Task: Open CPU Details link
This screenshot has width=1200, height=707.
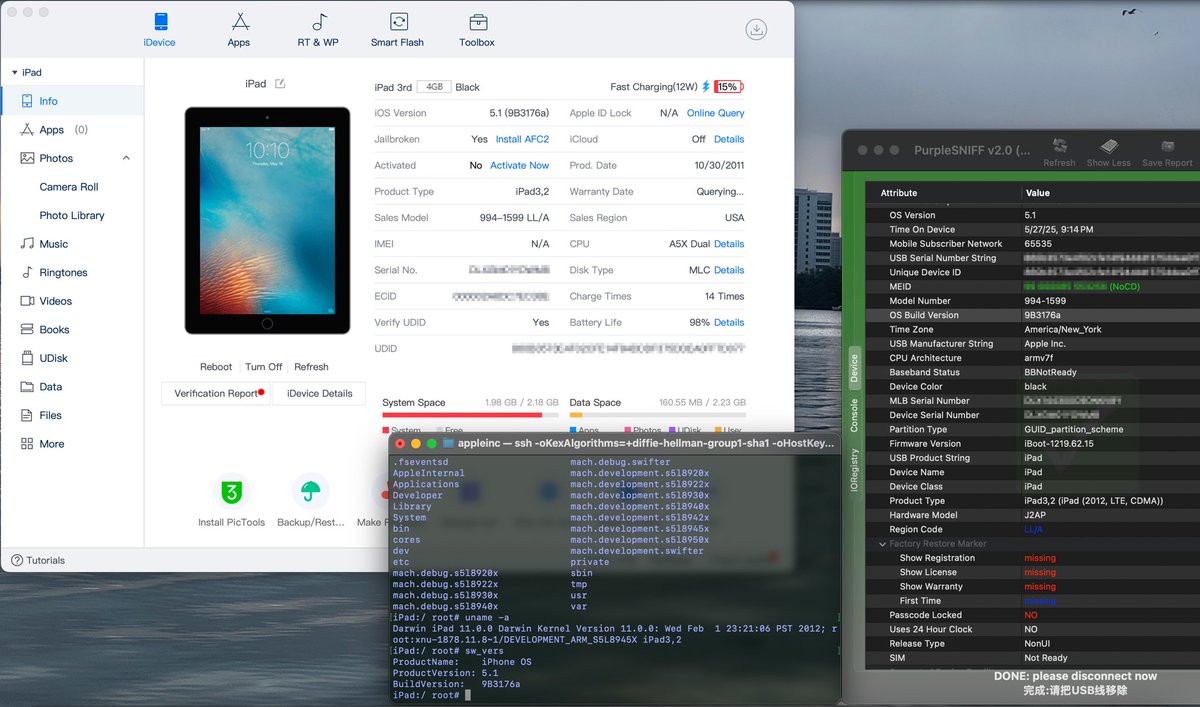Action: click(x=729, y=244)
